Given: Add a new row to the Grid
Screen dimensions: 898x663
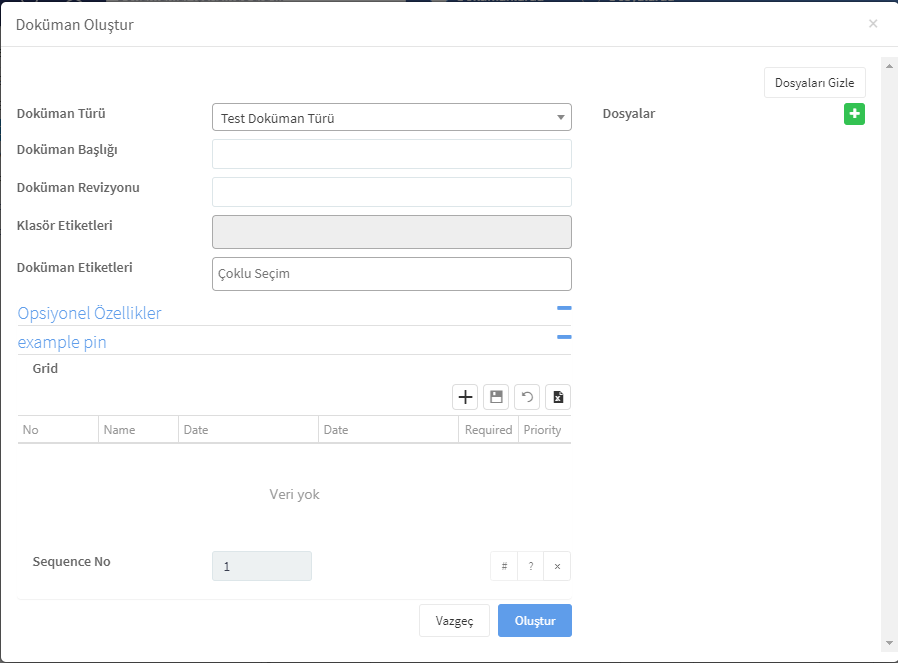Looking at the screenshot, I should click(x=465, y=397).
